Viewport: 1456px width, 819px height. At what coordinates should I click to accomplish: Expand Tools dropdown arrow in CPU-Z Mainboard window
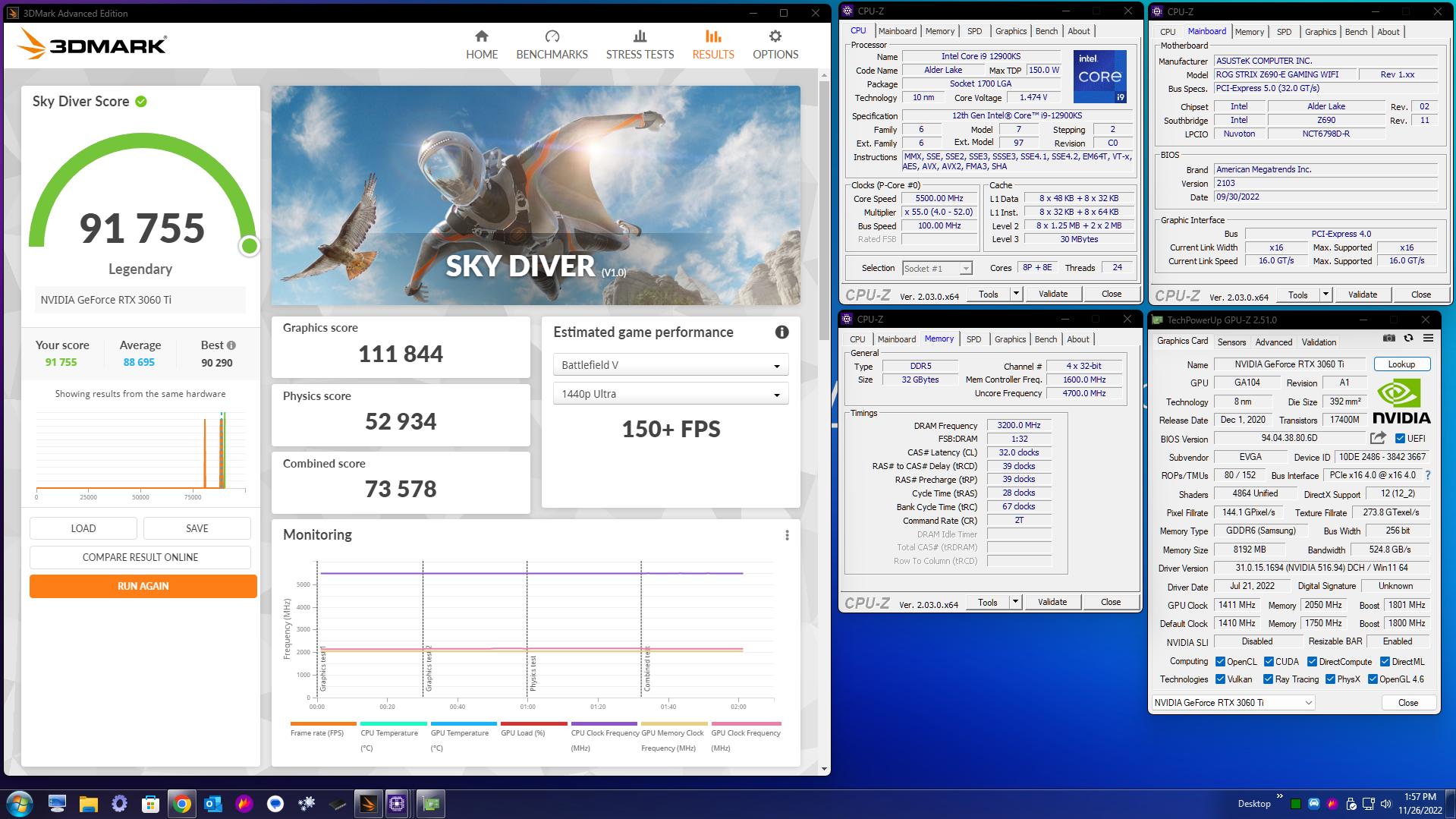[1325, 295]
